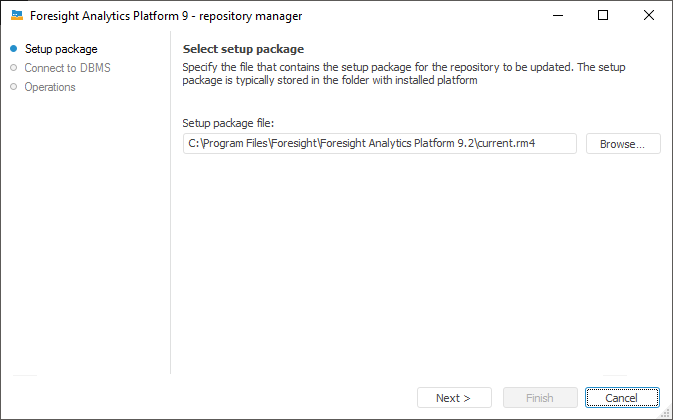Click the blue Setup package step bullet

14,49
